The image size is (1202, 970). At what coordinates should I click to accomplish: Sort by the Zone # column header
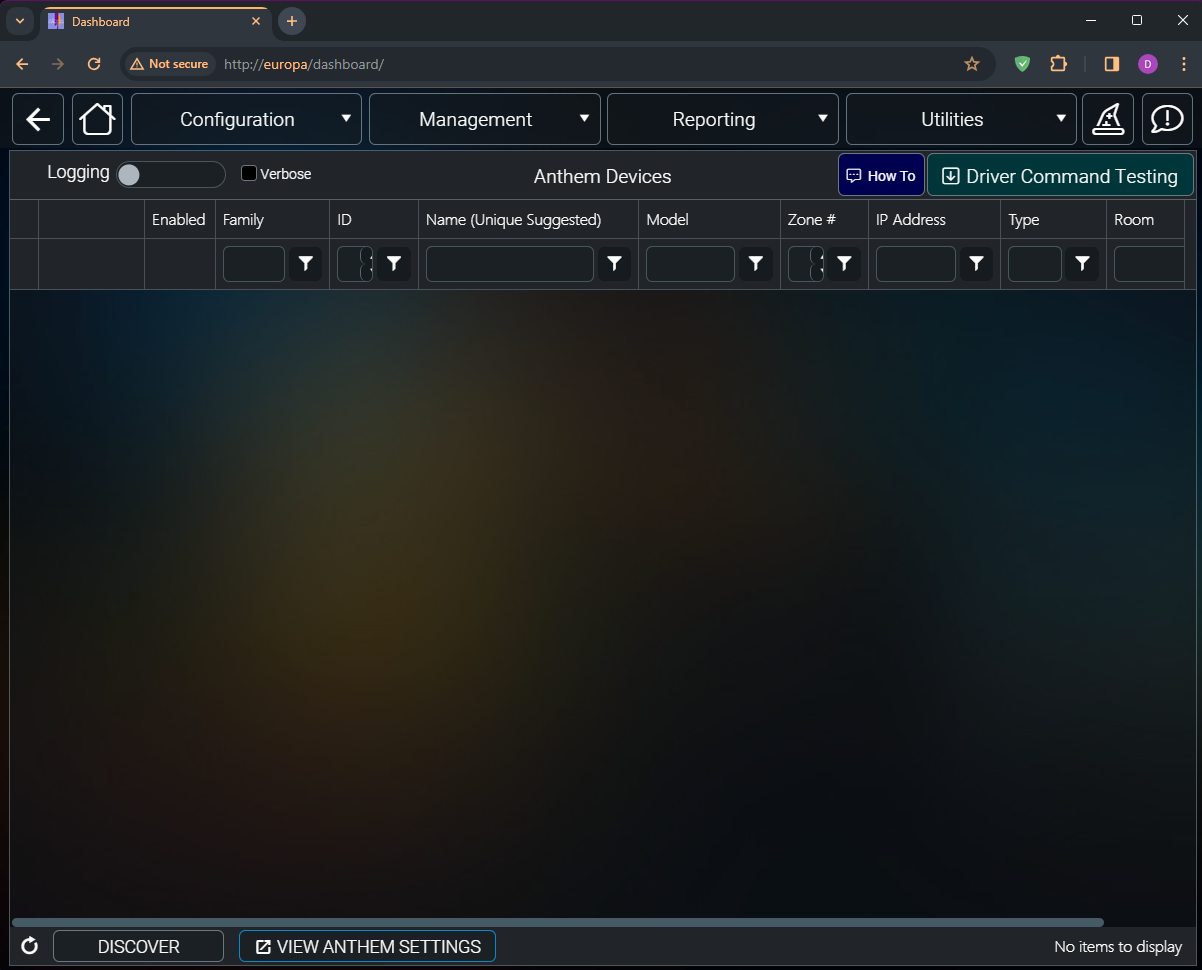click(x=824, y=219)
